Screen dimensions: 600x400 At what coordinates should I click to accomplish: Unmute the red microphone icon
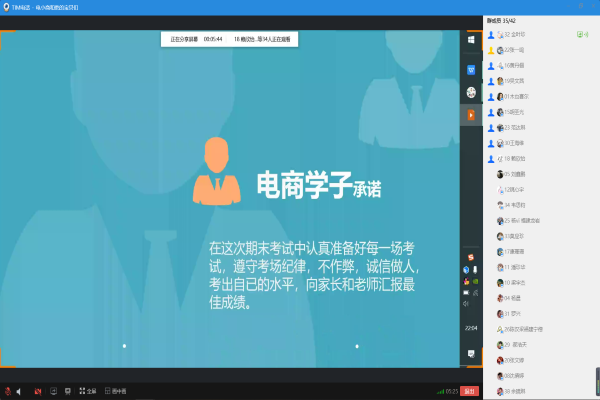pyautogui.click(x=8, y=391)
